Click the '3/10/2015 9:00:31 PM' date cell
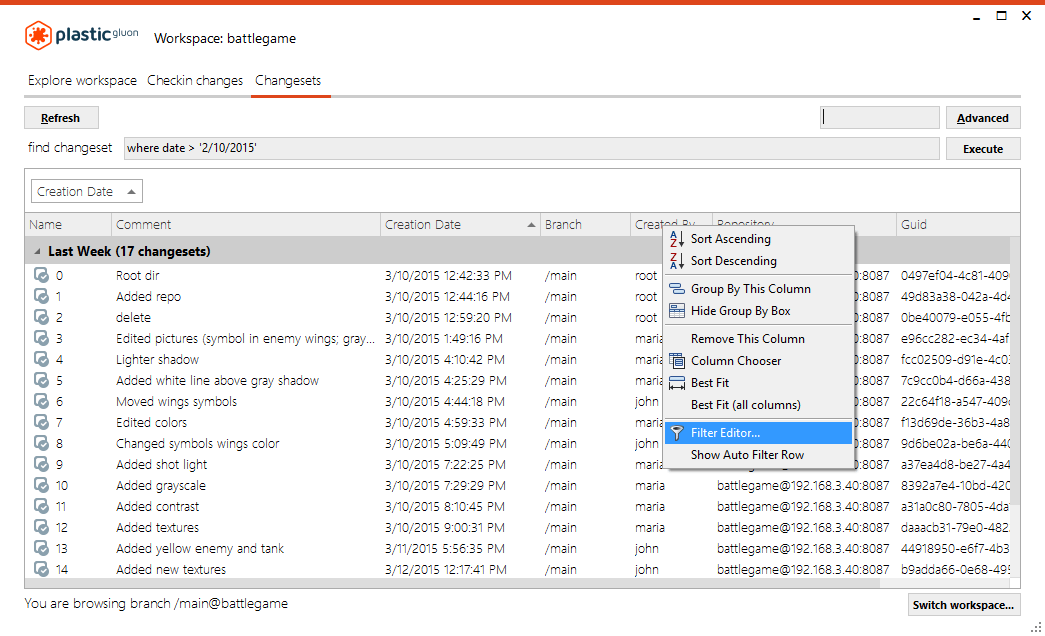Screen dimensions: 1045x636 (460, 527)
